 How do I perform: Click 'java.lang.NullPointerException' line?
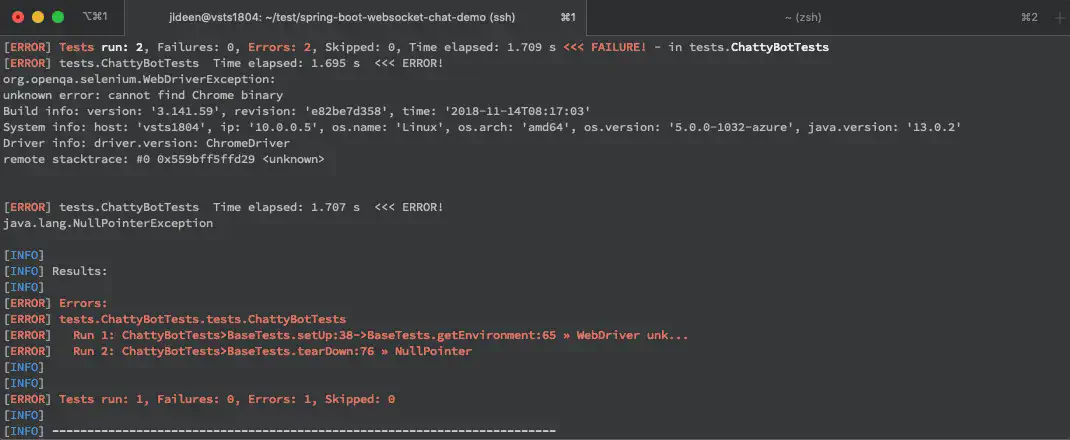(108, 223)
